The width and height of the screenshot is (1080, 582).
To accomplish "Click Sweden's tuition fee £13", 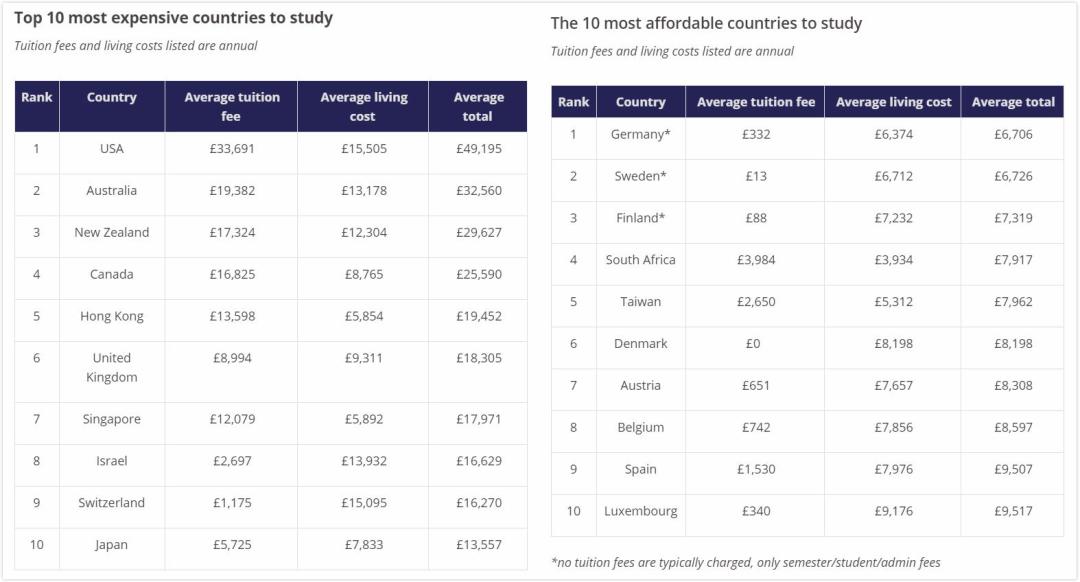I will point(756,176).
